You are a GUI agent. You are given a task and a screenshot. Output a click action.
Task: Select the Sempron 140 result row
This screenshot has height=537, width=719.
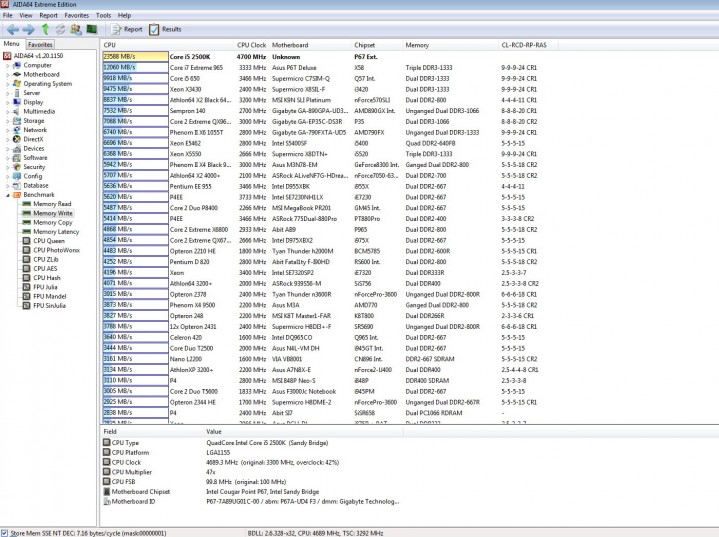tap(321, 111)
